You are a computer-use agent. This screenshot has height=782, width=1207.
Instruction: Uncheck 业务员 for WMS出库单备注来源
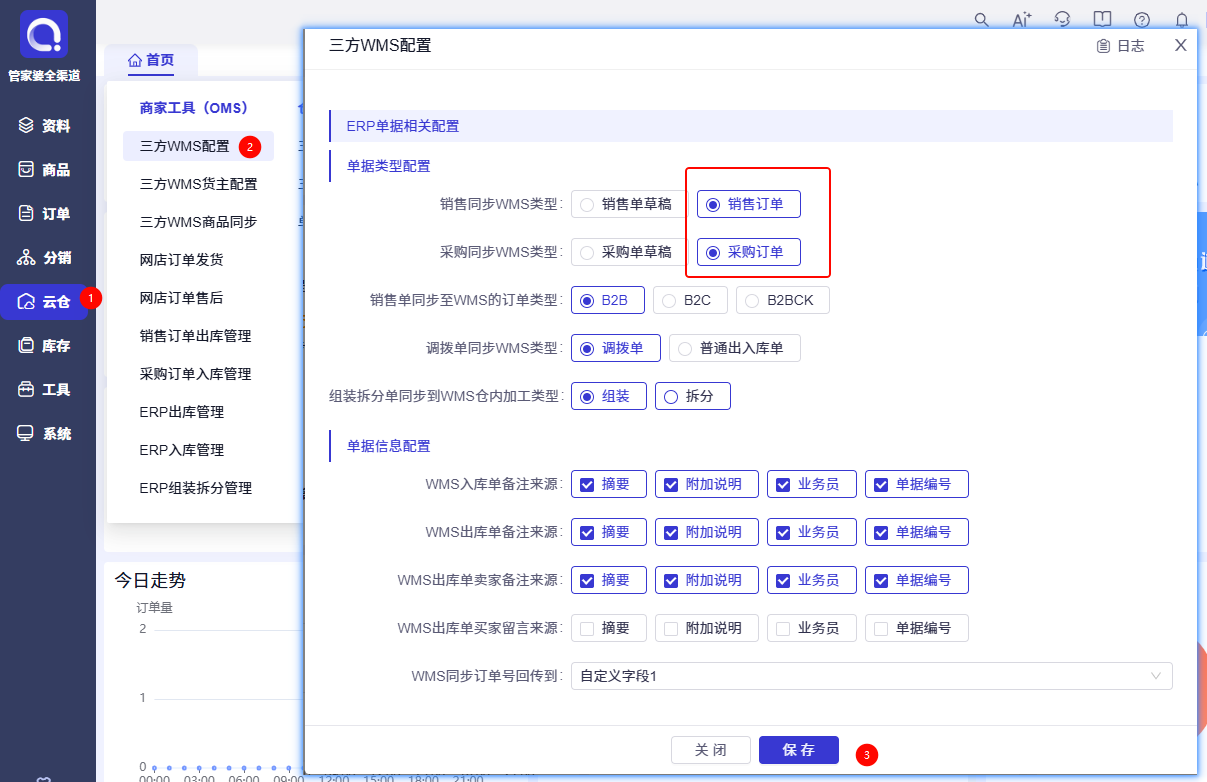(812, 532)
